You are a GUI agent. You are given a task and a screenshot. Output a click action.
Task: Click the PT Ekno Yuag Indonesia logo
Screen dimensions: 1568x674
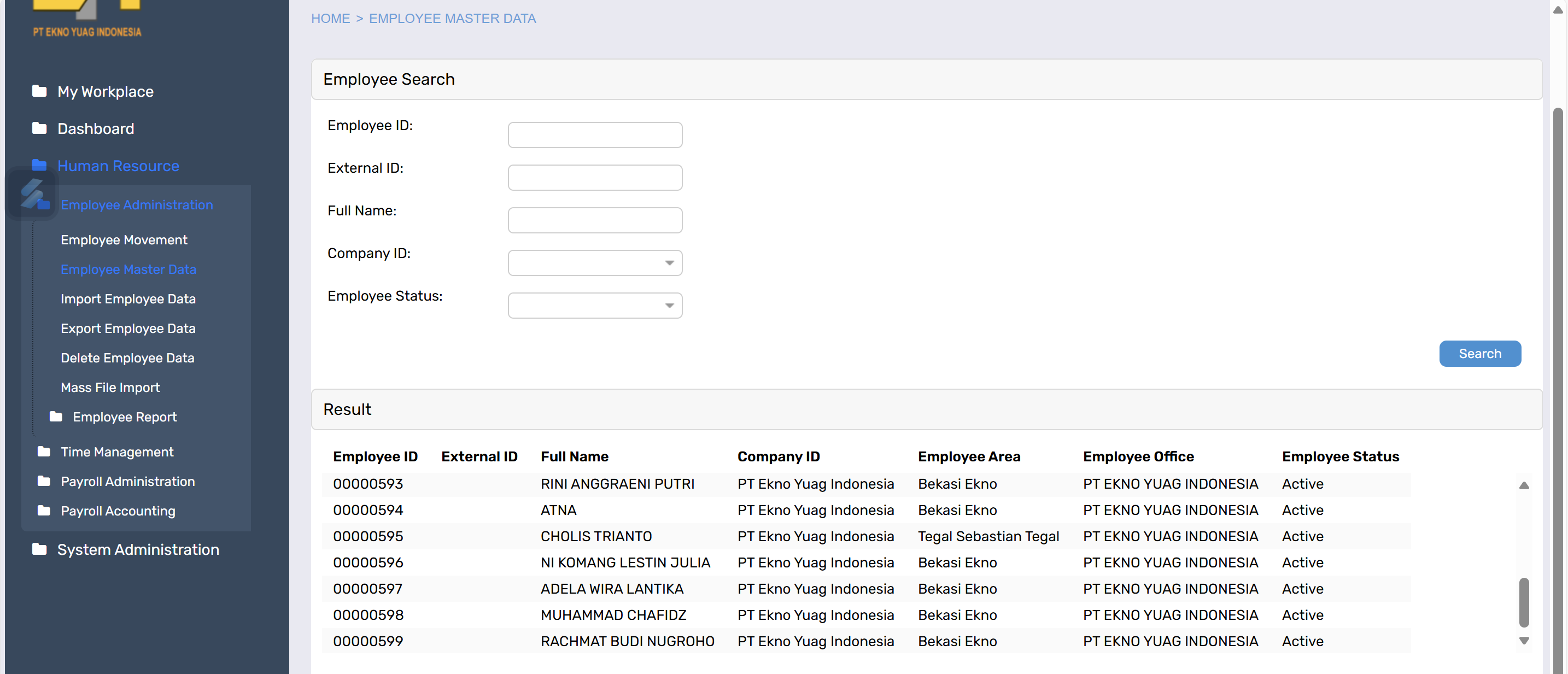coord(87,18)
